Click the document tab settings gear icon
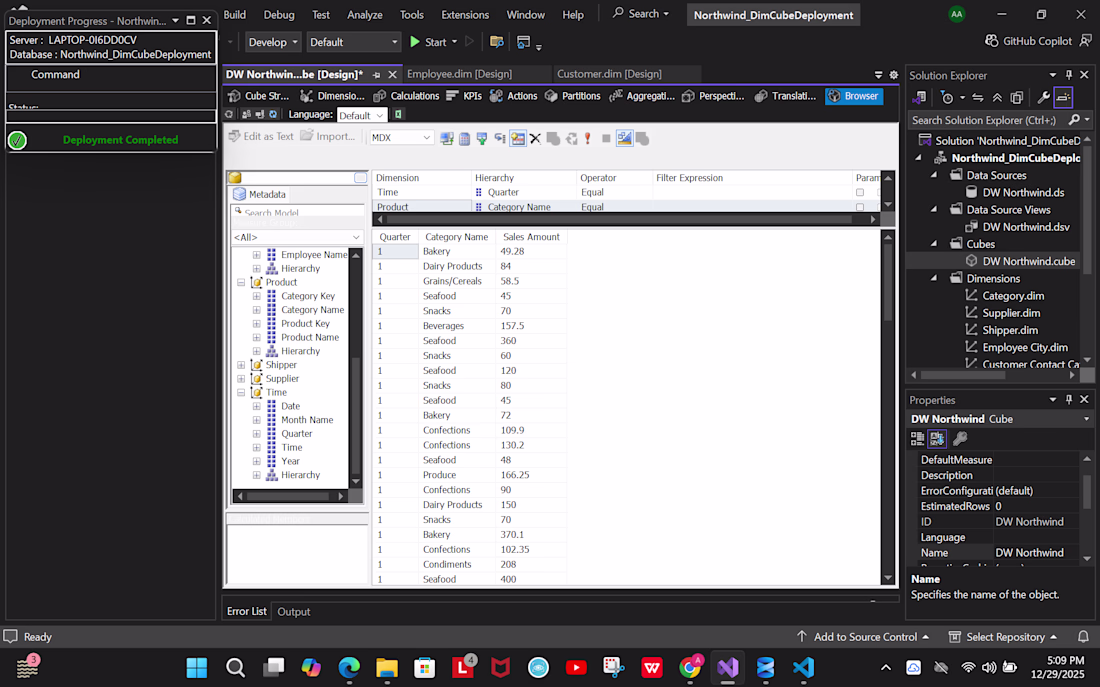Screen dimensions: 1100x687 893,74
